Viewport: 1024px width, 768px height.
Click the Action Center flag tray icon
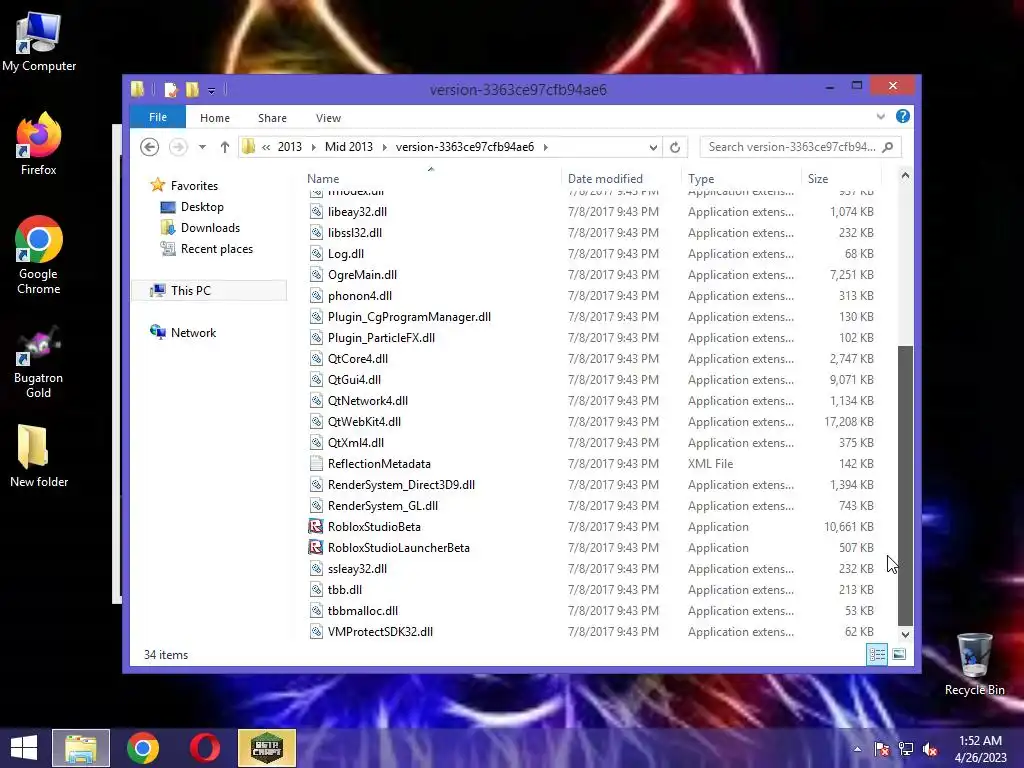(882, 748)
